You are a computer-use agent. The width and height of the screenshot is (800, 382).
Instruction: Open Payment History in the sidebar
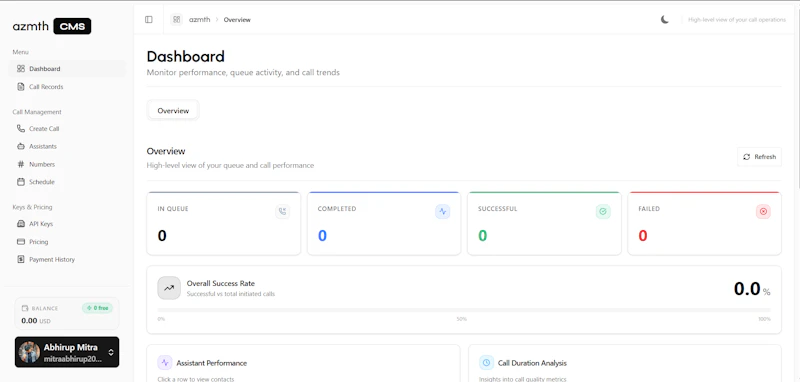(x=67, y=259)
